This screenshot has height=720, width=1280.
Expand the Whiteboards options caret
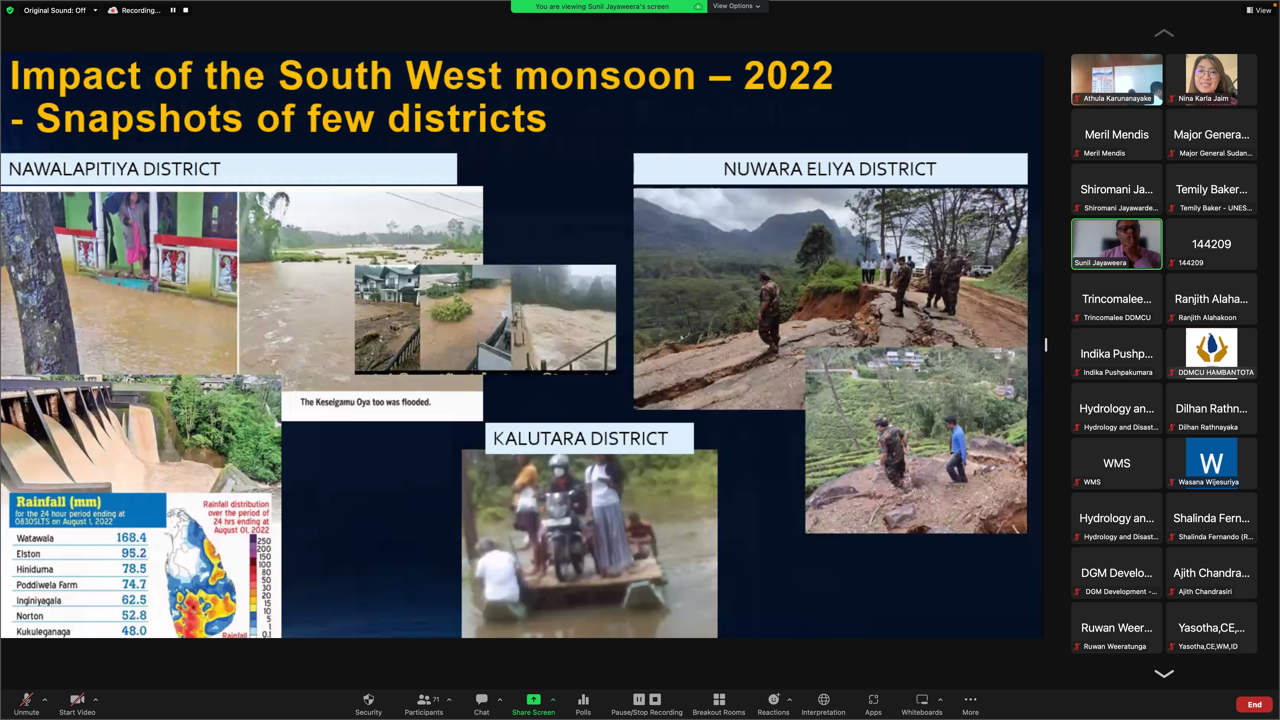tap(940, 700)
